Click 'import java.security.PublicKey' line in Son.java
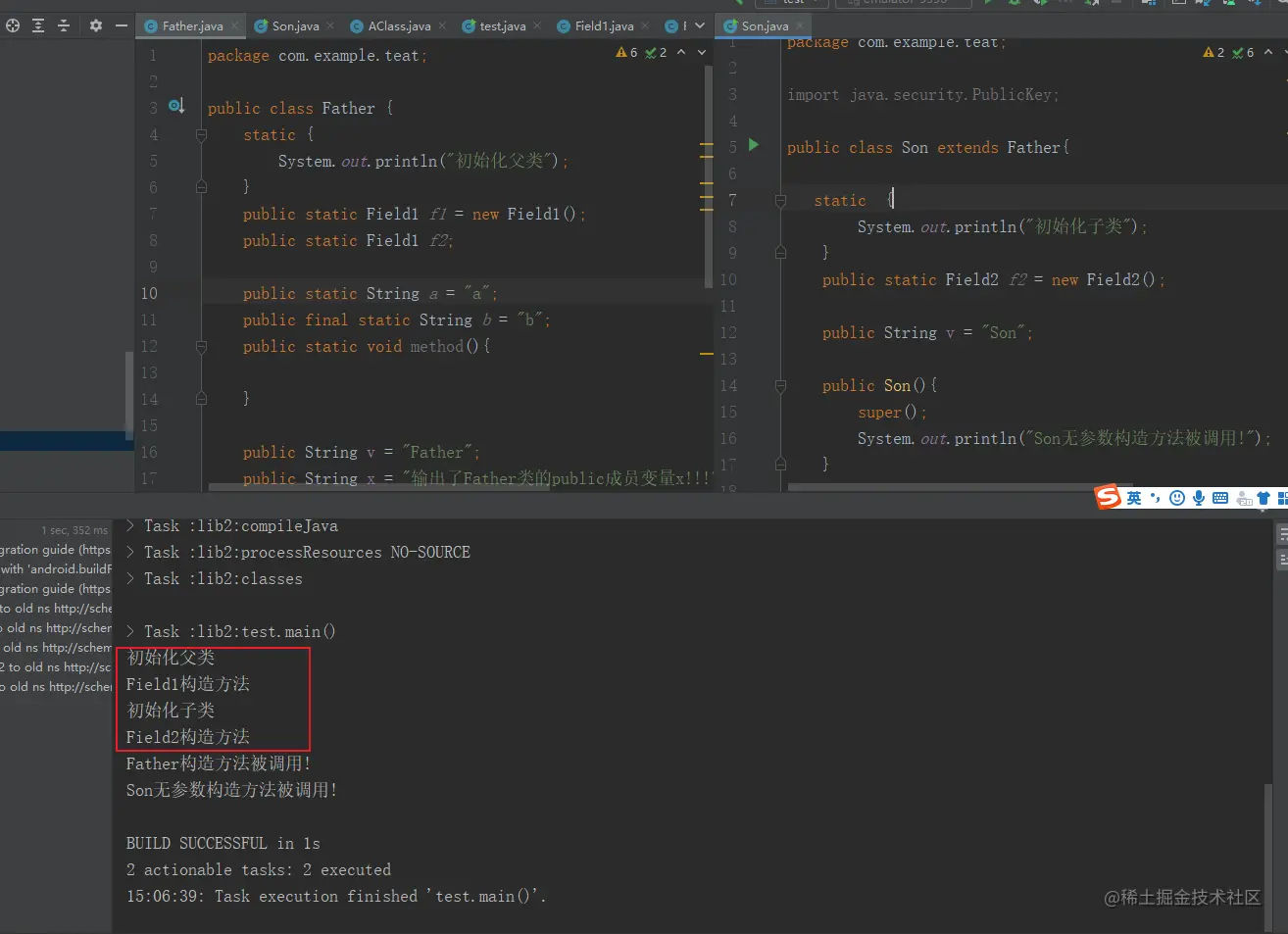The image size is (1288, 934). pyautogui.click(x=923, y=95)
